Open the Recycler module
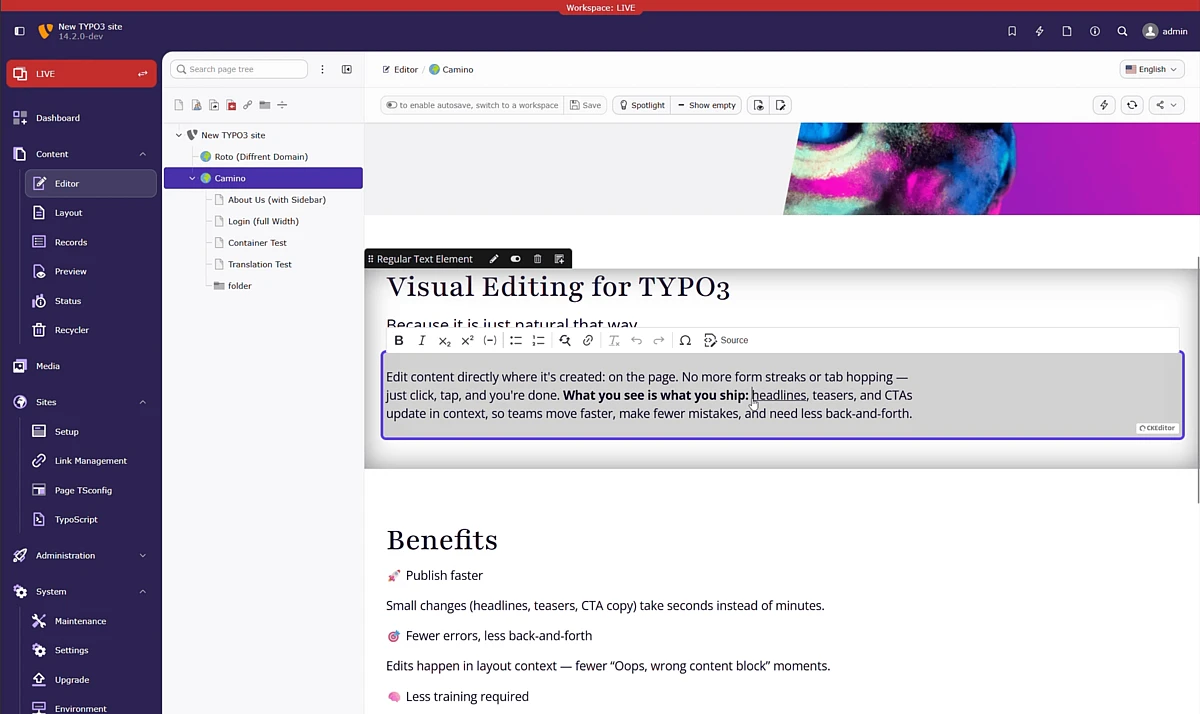This screenshot has width=1200, height=714. [x=71, y=330]
